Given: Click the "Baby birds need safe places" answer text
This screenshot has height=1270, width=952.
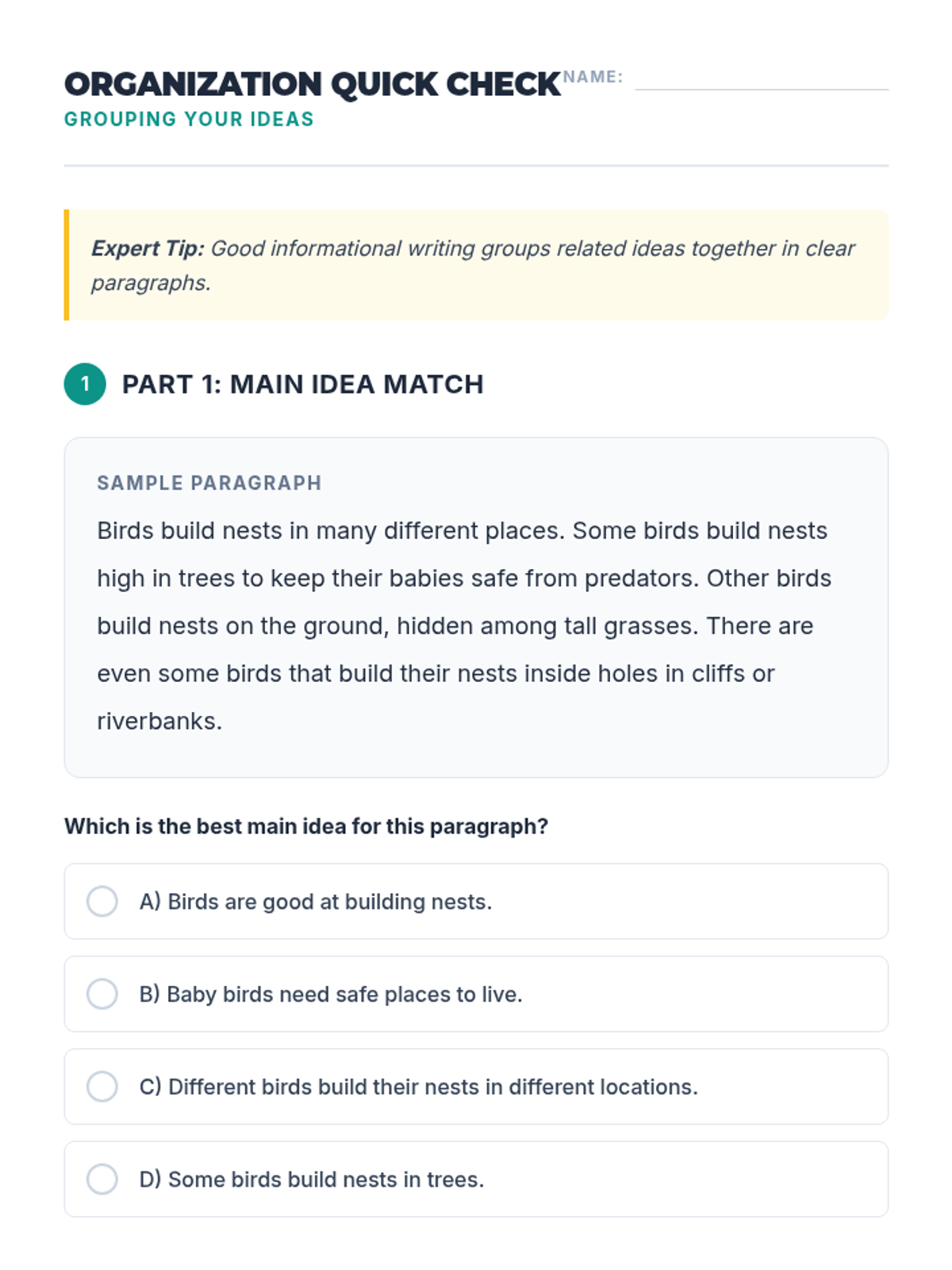Looking at the screenshot, I should (x=331, y=994).
